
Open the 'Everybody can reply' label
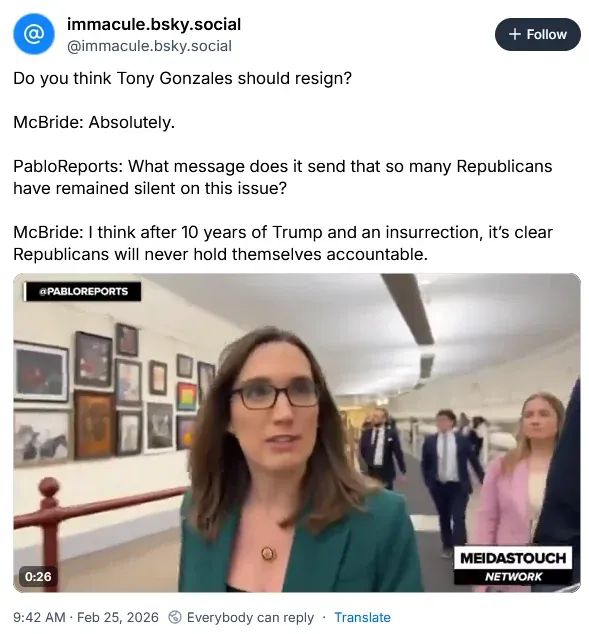[250, 617]
